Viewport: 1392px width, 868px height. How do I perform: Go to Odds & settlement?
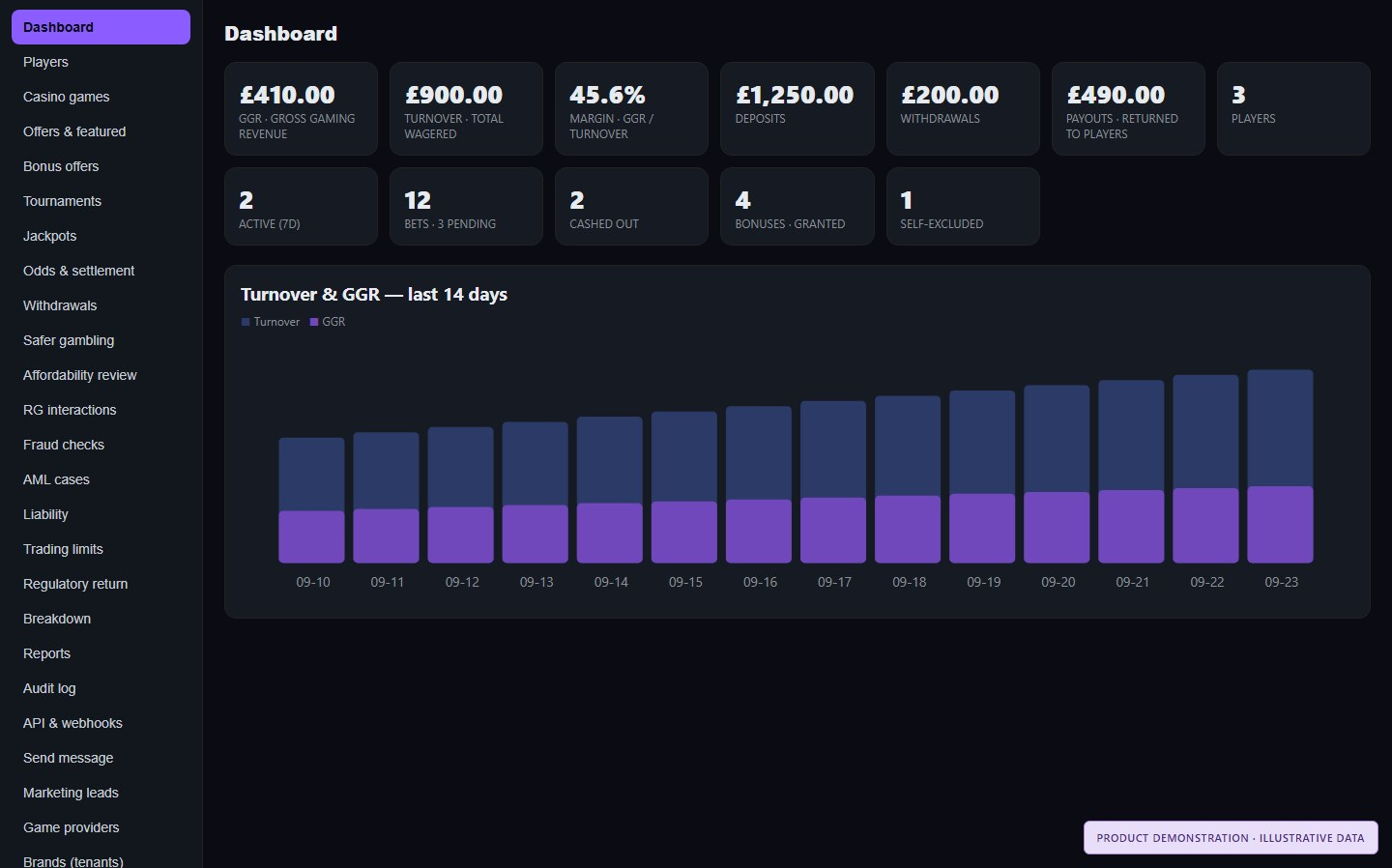pos(101,271)
